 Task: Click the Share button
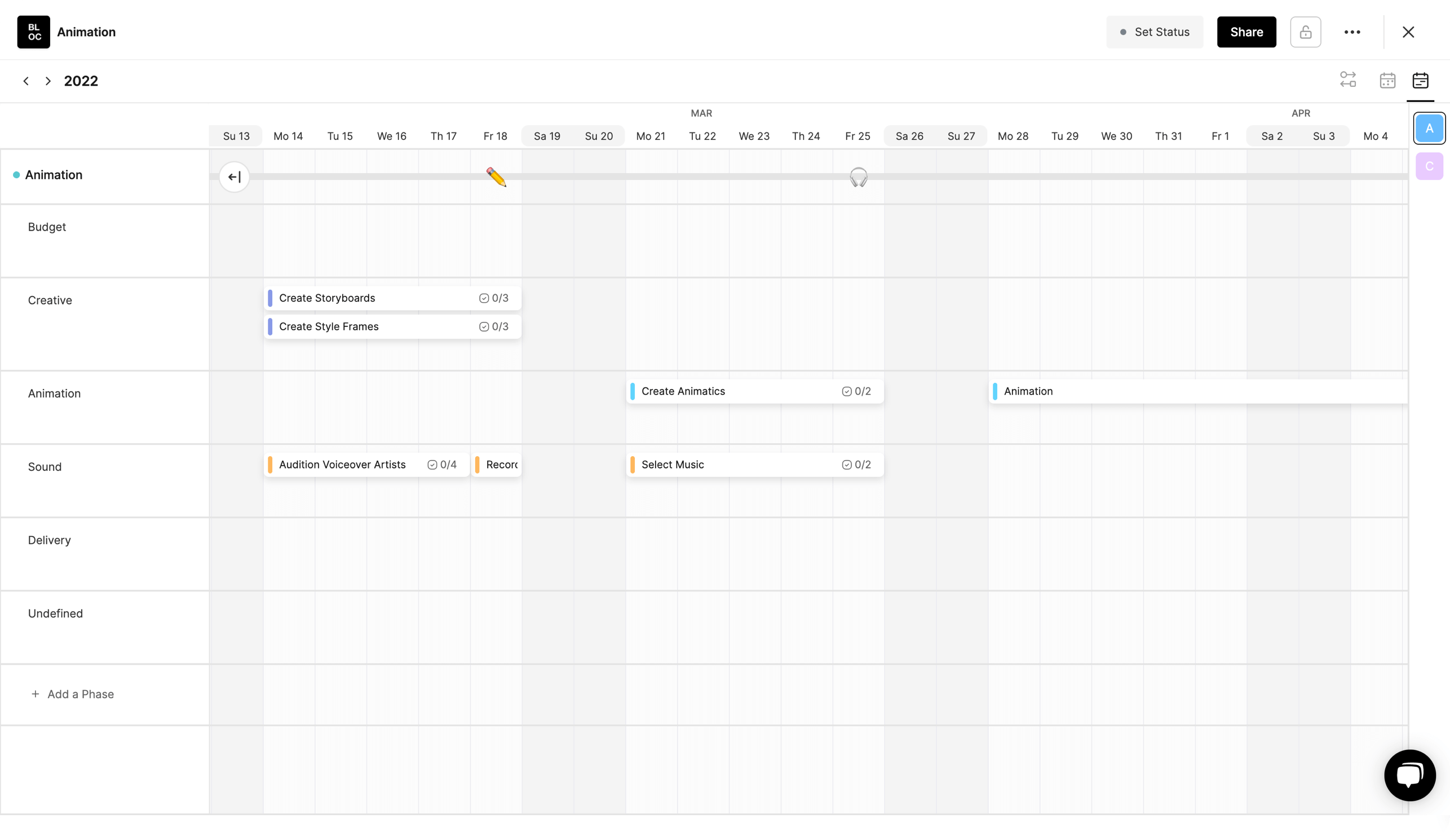(1246, 32)
